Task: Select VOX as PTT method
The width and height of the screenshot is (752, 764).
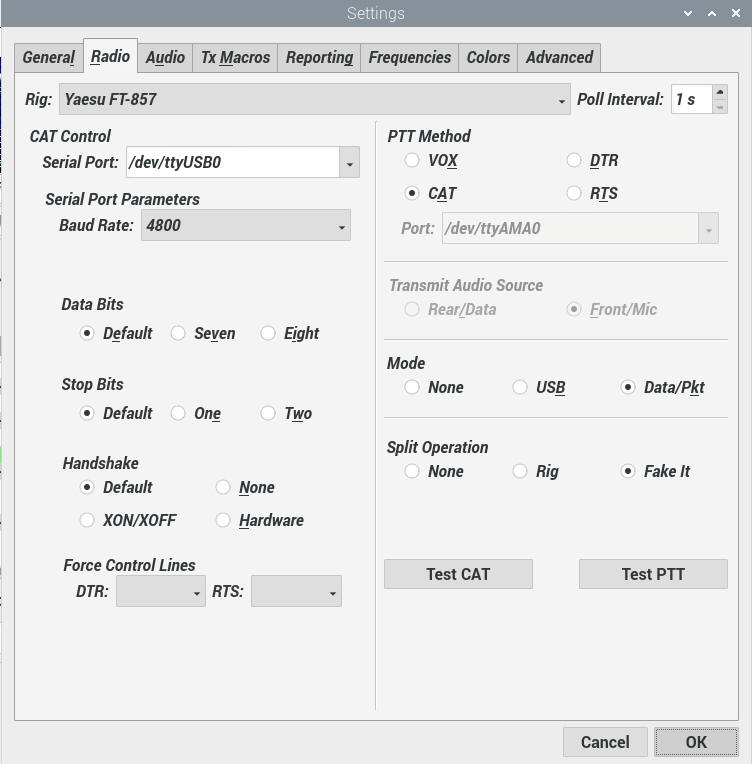Action: (x=412, y=160)
